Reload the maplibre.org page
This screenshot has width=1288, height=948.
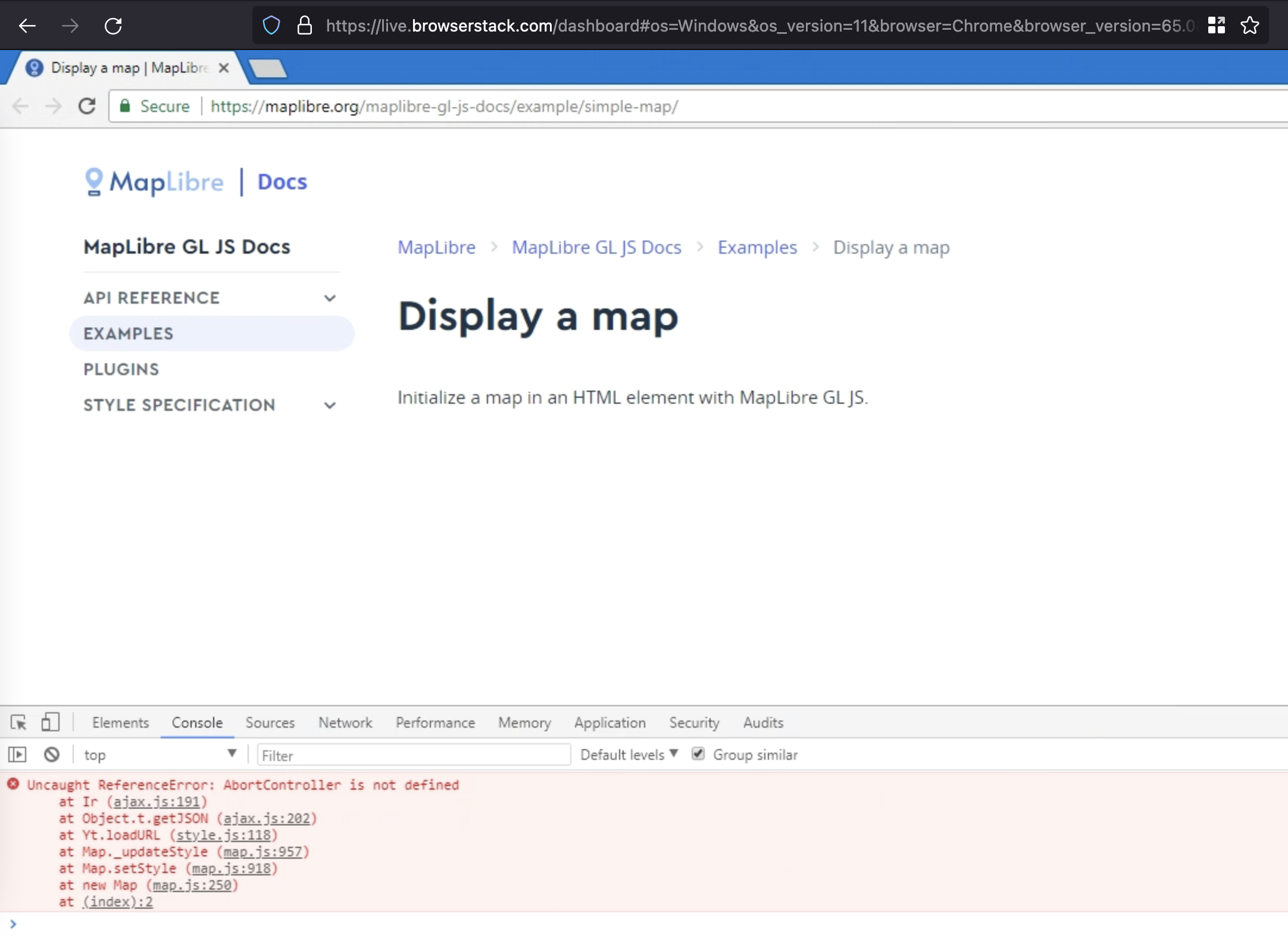click(86, 106)
